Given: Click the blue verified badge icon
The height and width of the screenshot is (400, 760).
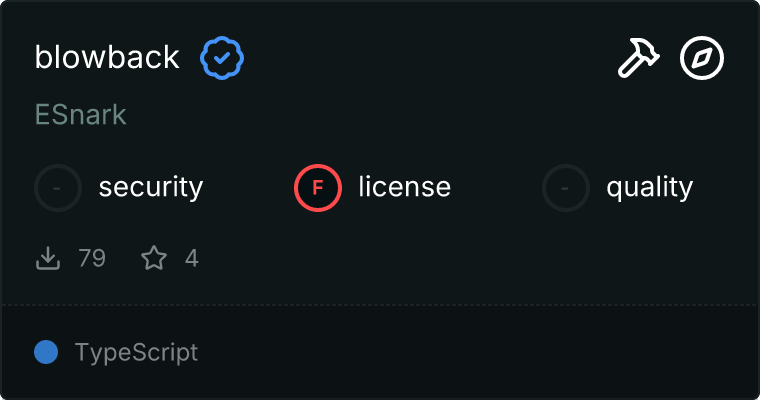Looking at the screenshot, I should click(x=222, y=58).
